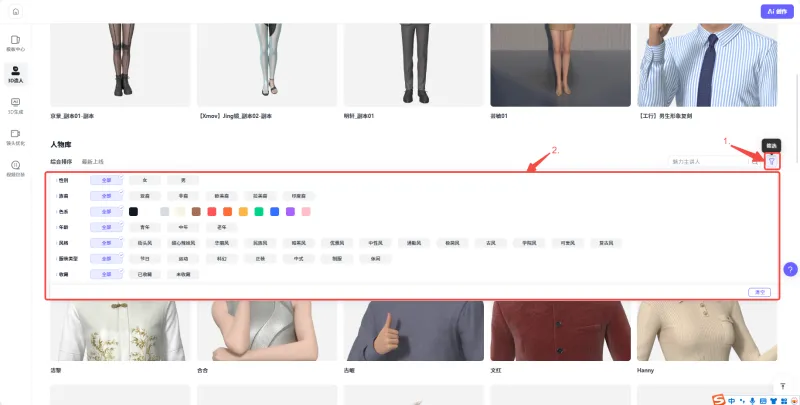Pick the black color swatch
The width and height of the screenshot is (800, 405).
(x=133, y=212)
